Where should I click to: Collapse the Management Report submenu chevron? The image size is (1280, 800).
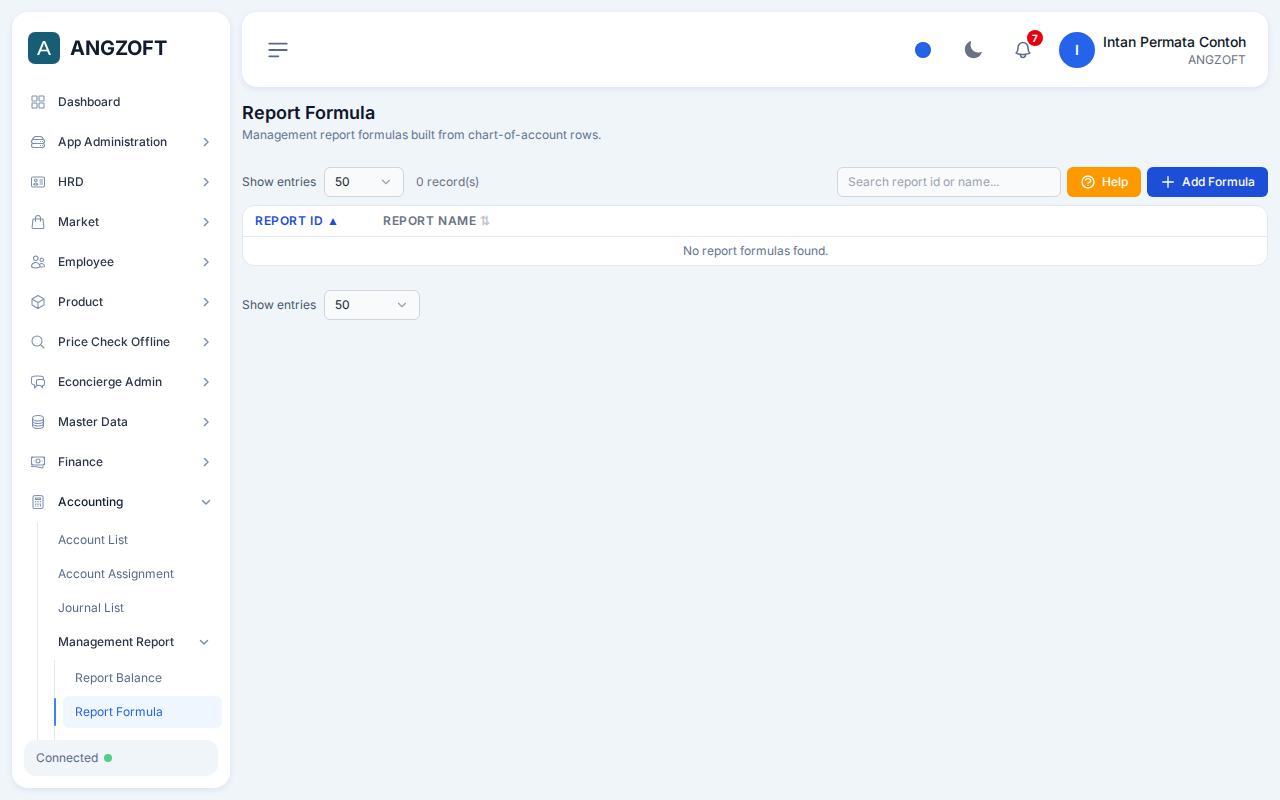[x=204, y=642]
